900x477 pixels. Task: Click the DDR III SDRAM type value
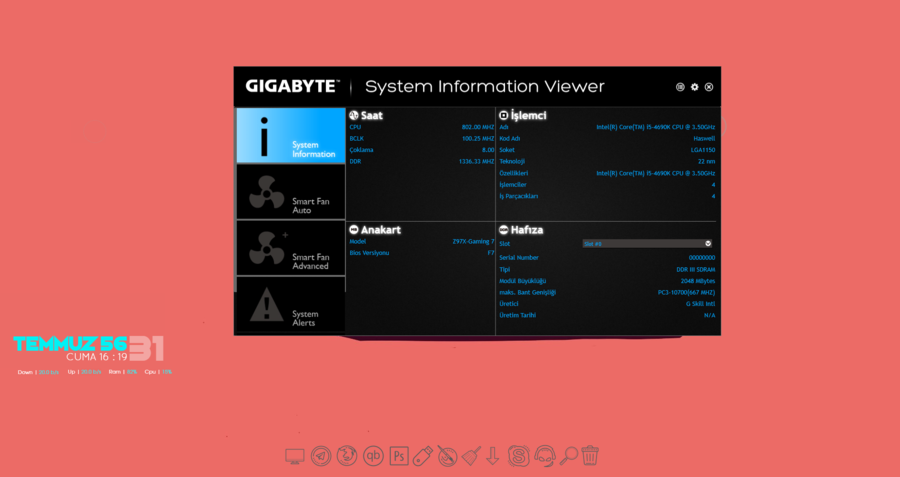(x=696, y=270)
